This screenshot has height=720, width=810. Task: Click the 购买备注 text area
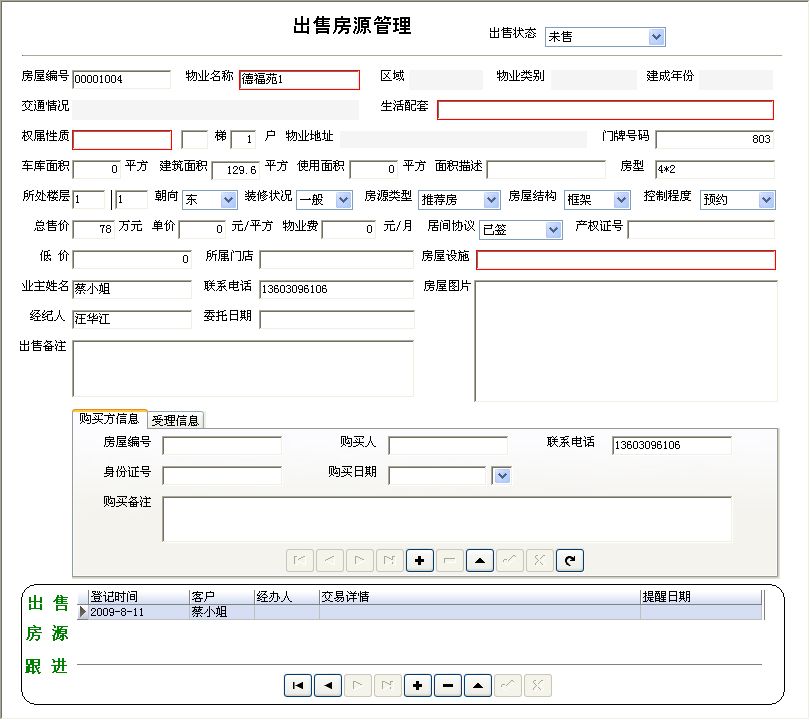tap(447, 519)
